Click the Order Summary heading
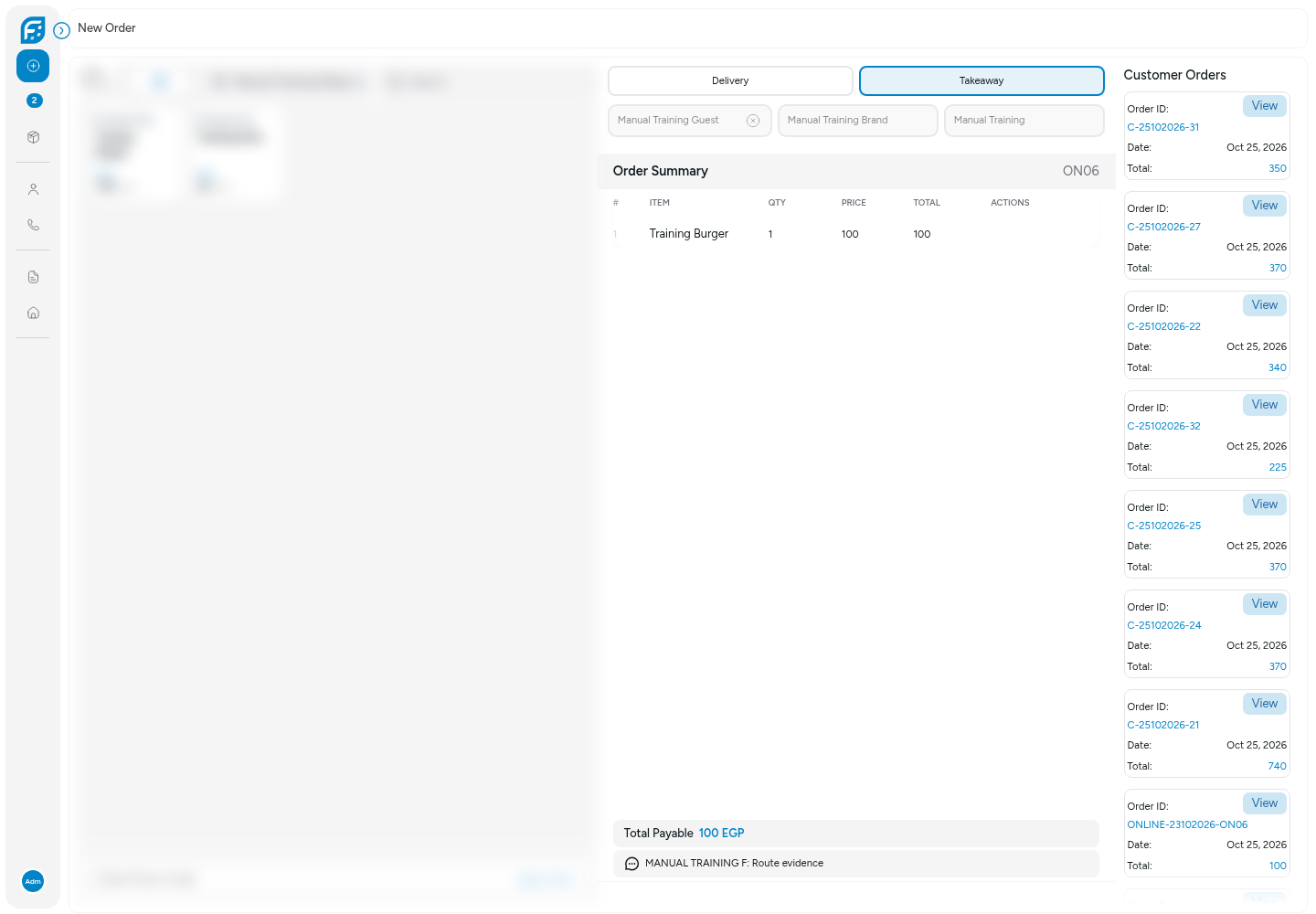Image resolution: width=1316 pixels, height=914 pixels. (660, 171)
